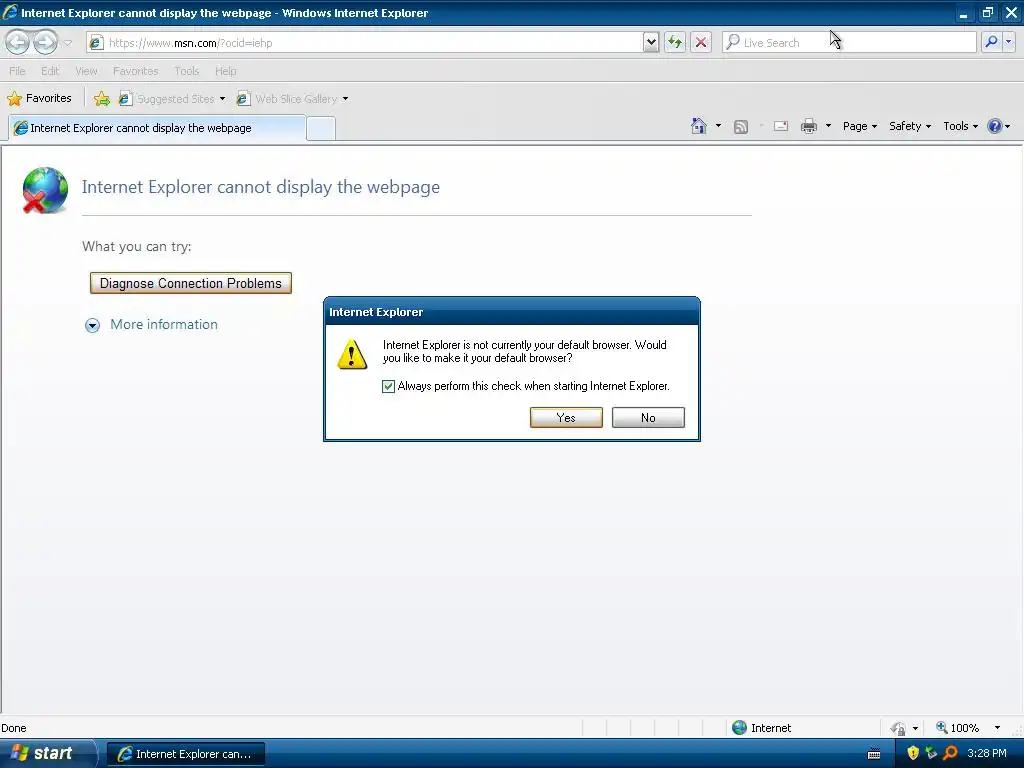The image size is (1024, 768).
Task: Click the Live Search input box
Action: (849, 42)
